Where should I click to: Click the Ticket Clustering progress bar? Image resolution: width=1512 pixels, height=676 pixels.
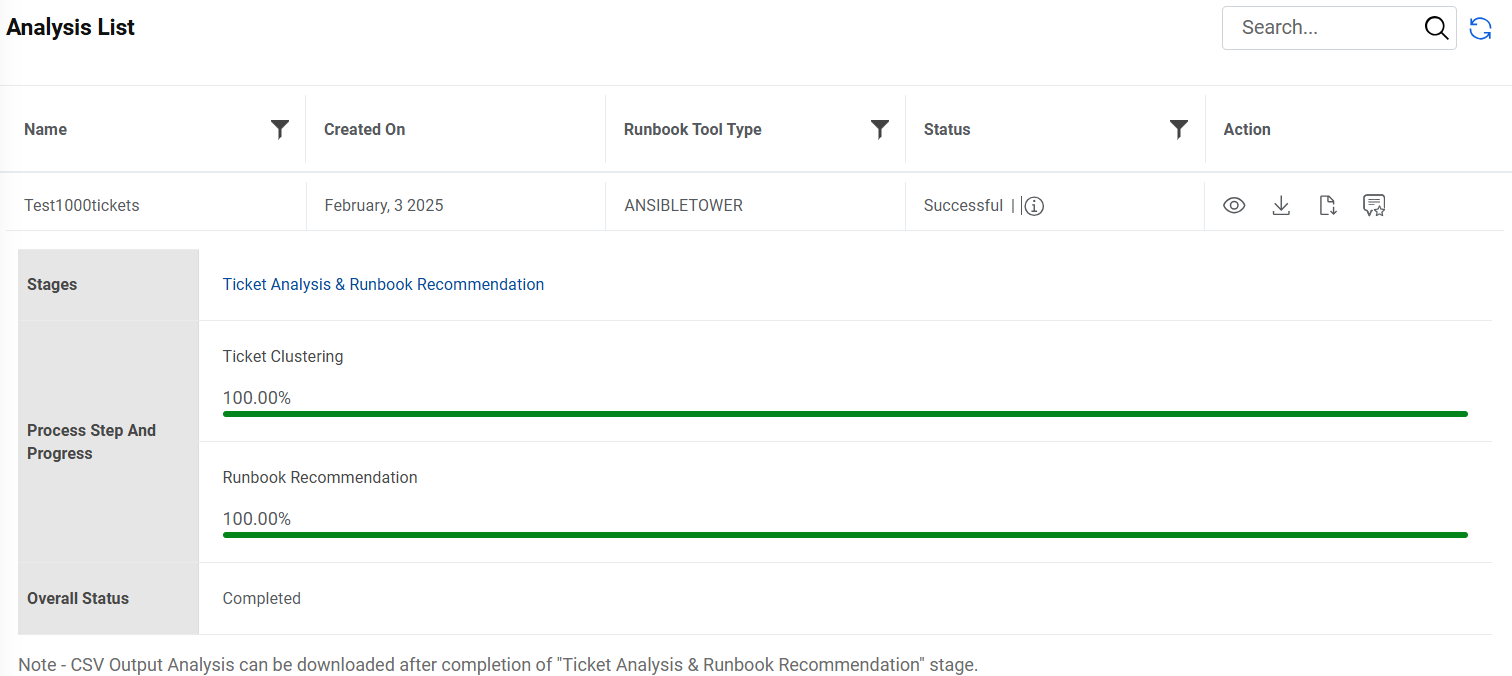point(845,413)
